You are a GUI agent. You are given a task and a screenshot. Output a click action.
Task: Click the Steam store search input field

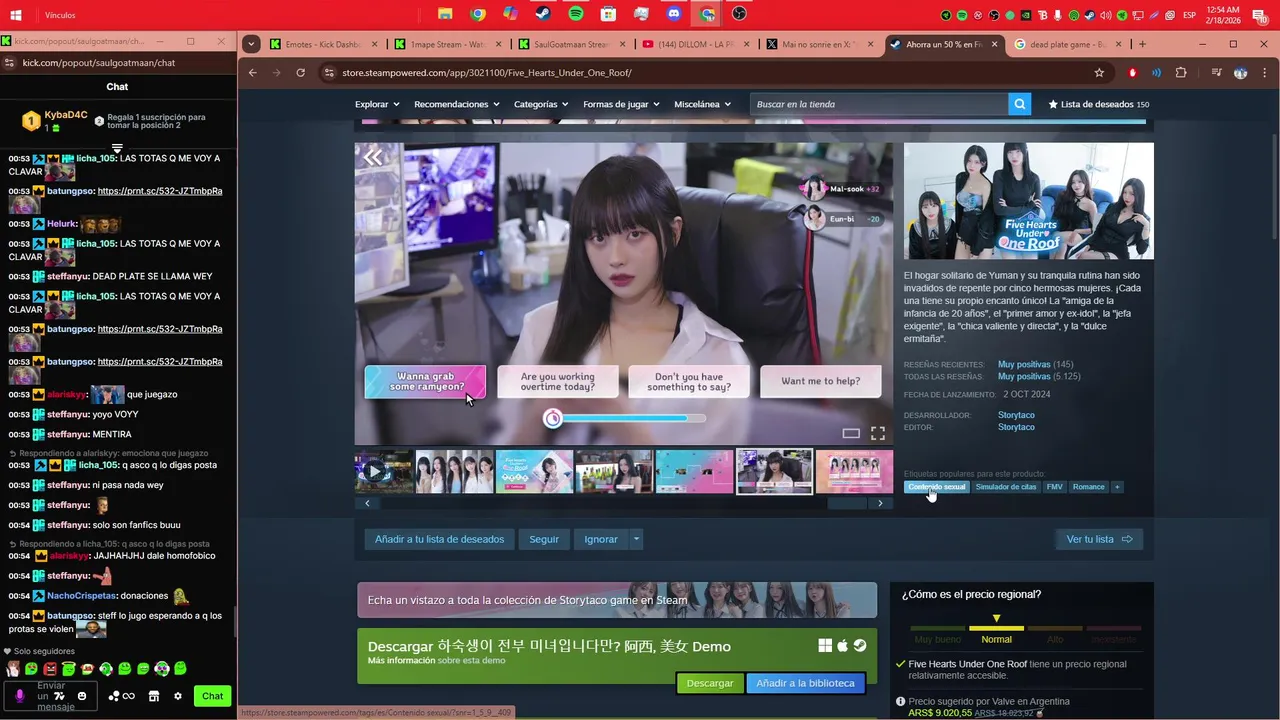[879, 104]
